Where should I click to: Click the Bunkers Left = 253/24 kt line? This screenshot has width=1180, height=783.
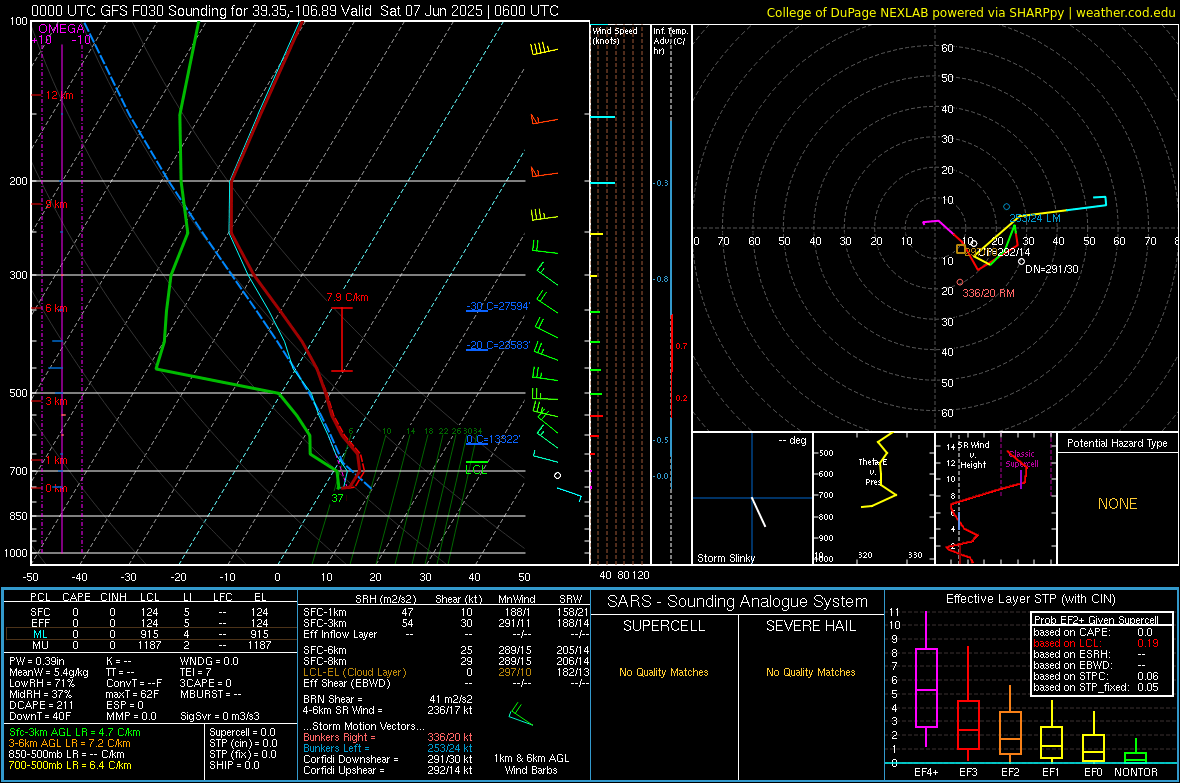pyautogui.click(x=388, y=748)
